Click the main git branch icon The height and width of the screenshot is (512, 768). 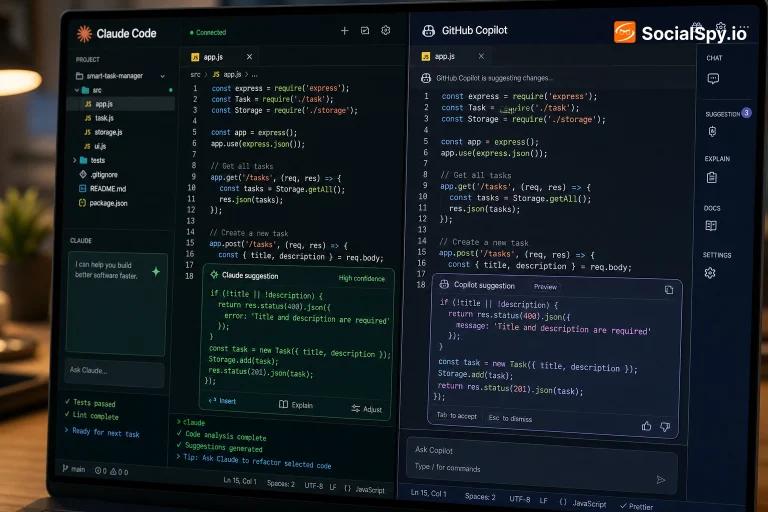tap(65, 468)
